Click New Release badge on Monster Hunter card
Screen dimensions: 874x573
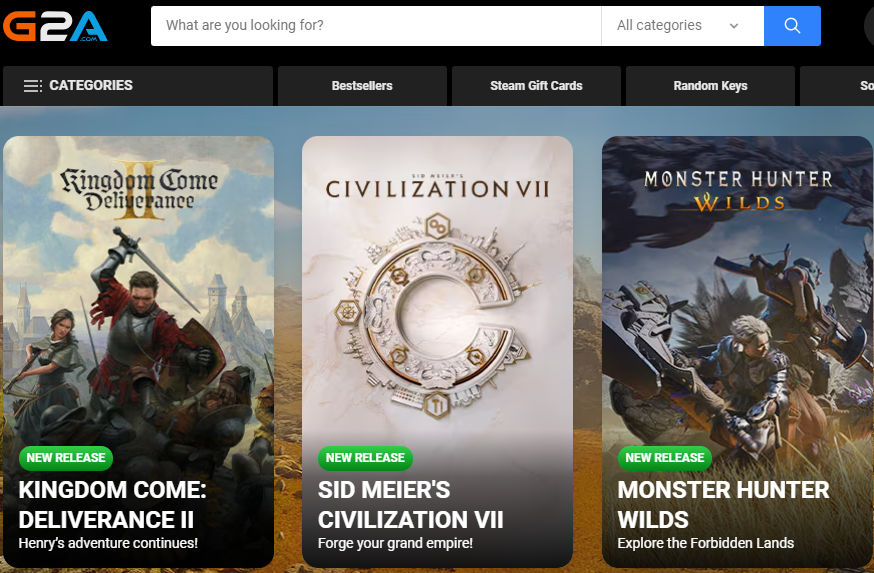(x=665, y=458)
